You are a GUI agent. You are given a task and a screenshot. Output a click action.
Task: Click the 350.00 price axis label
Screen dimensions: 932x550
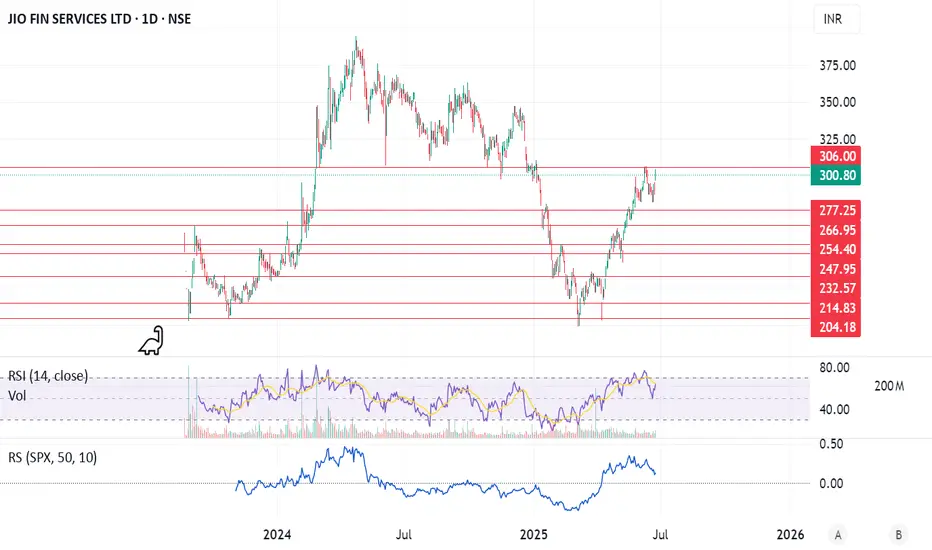coord(837,102)
